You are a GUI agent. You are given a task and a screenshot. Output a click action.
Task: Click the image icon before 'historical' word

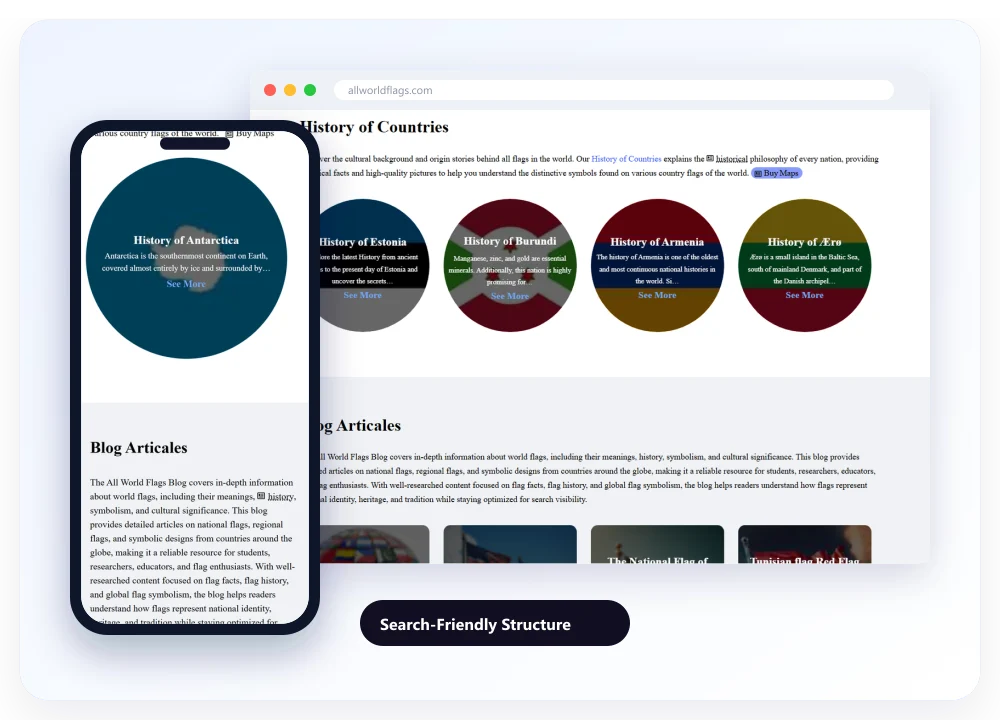(x=710, y=158)
